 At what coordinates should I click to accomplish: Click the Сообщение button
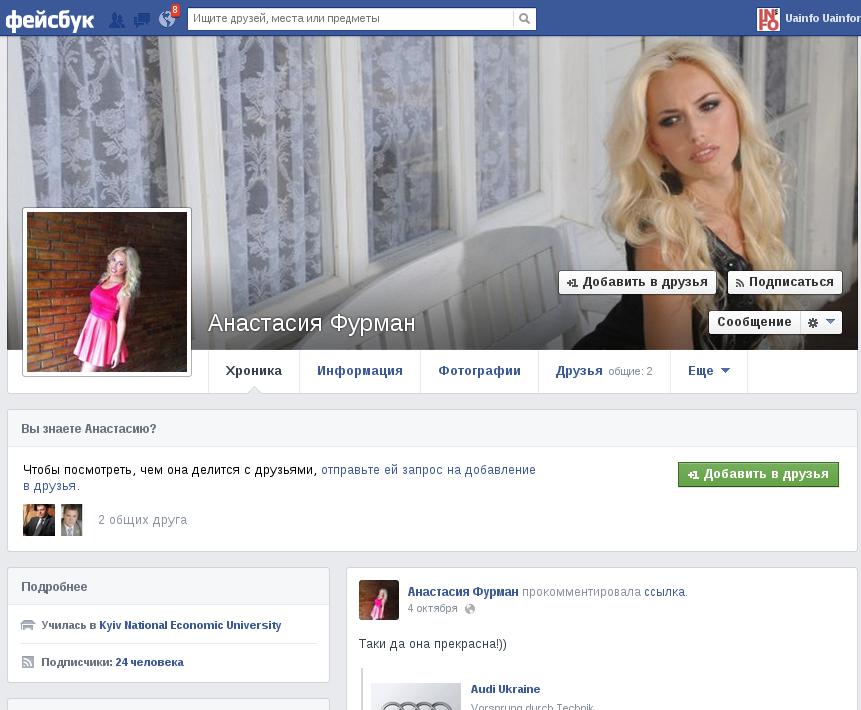tap(754, 322)
